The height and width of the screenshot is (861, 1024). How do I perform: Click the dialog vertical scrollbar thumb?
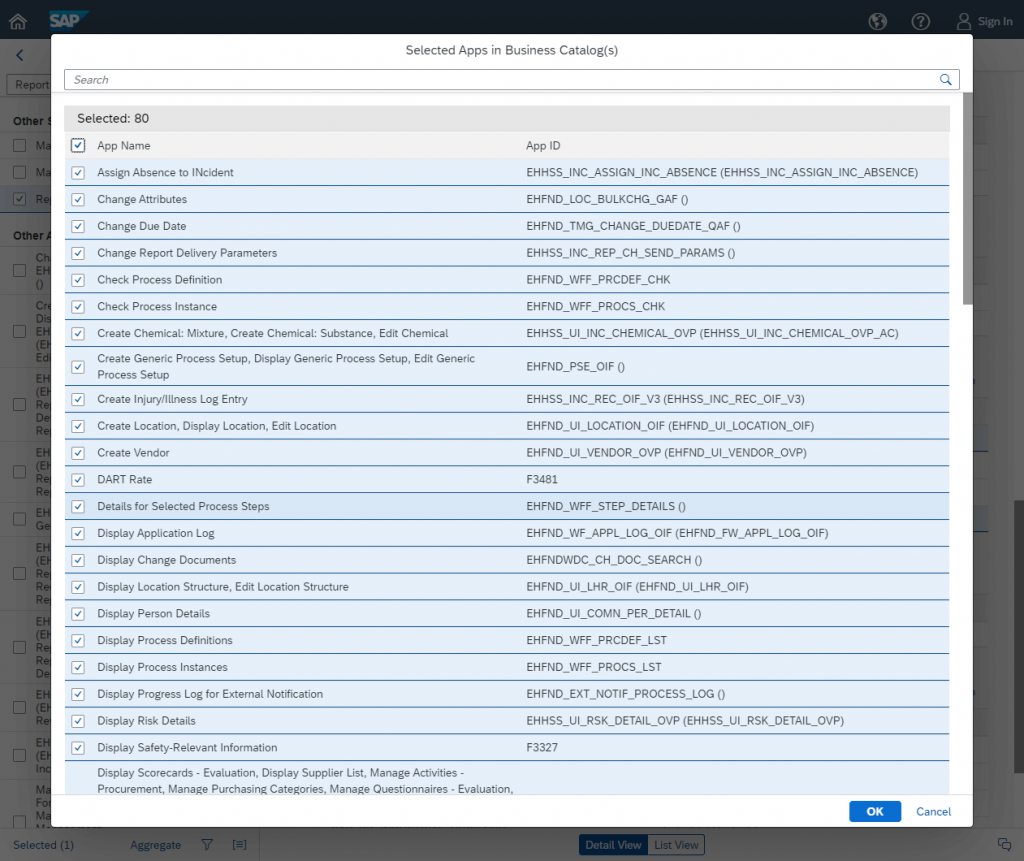click(967, 198)
